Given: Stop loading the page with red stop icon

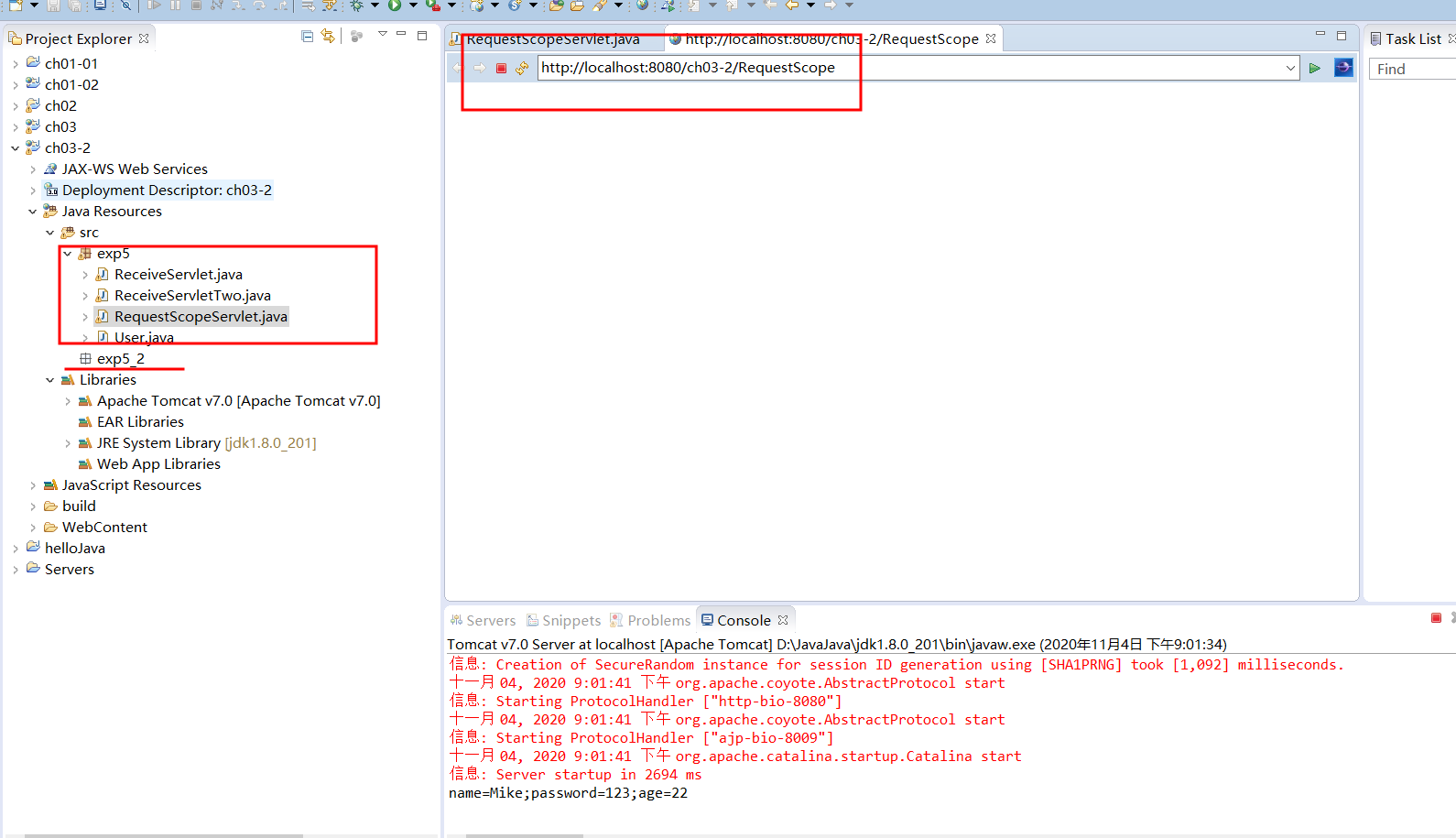Looking at the screenshot, I should (x=501, y=68).
